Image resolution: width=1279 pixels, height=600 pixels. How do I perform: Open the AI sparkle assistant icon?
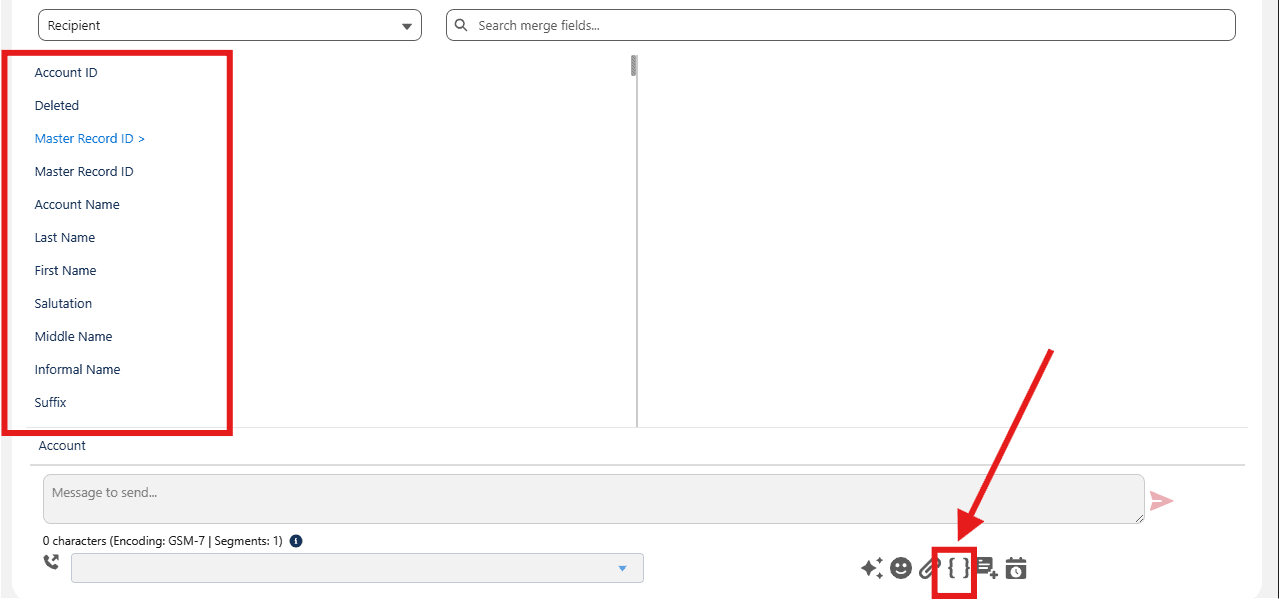coord(871,568)
